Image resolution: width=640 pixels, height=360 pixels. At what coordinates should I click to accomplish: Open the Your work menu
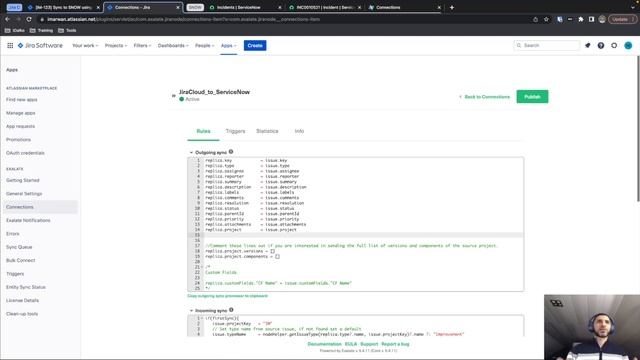click(85, 45)
